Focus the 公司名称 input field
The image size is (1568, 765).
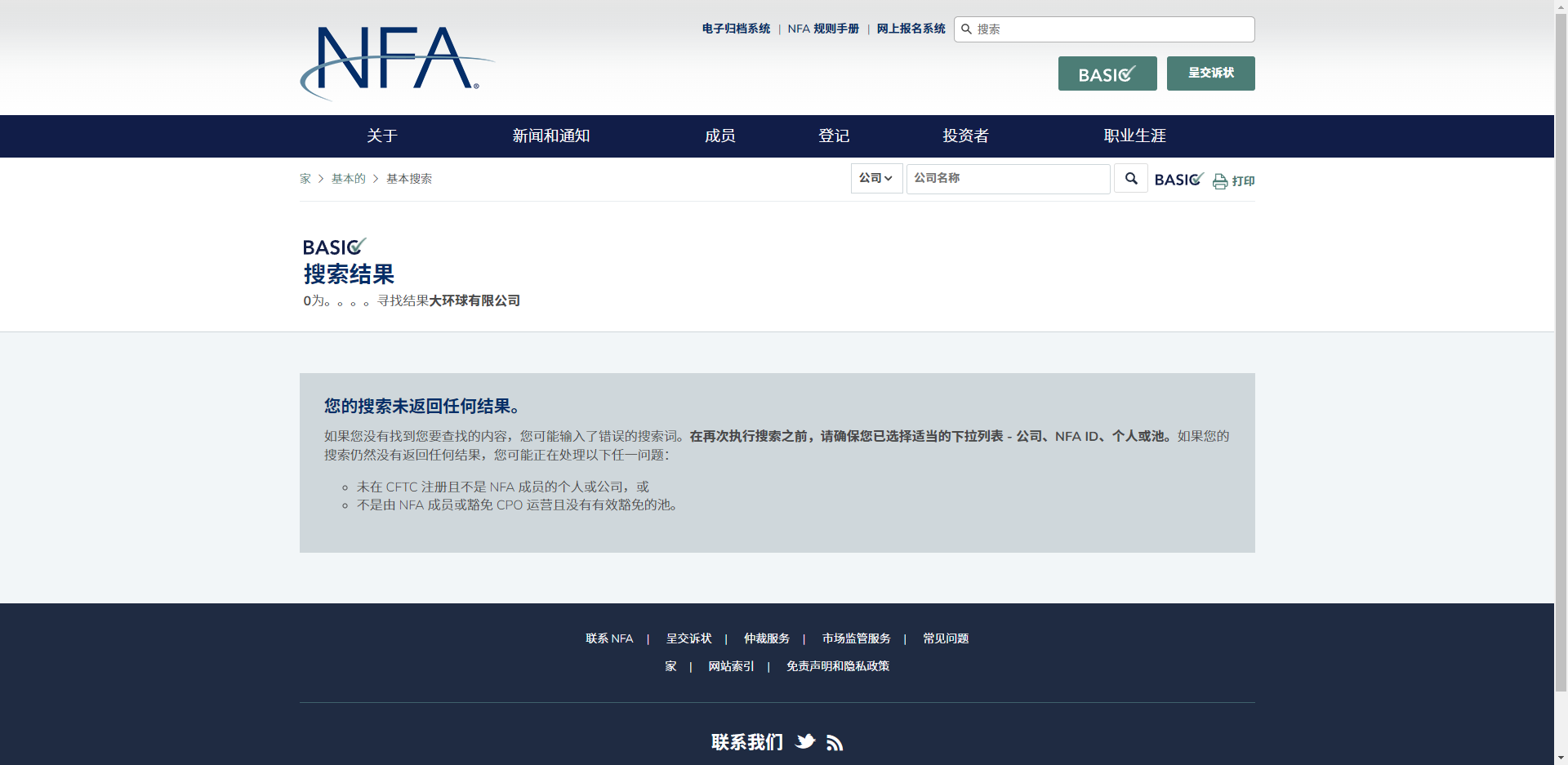click(x=1008, y=178)
